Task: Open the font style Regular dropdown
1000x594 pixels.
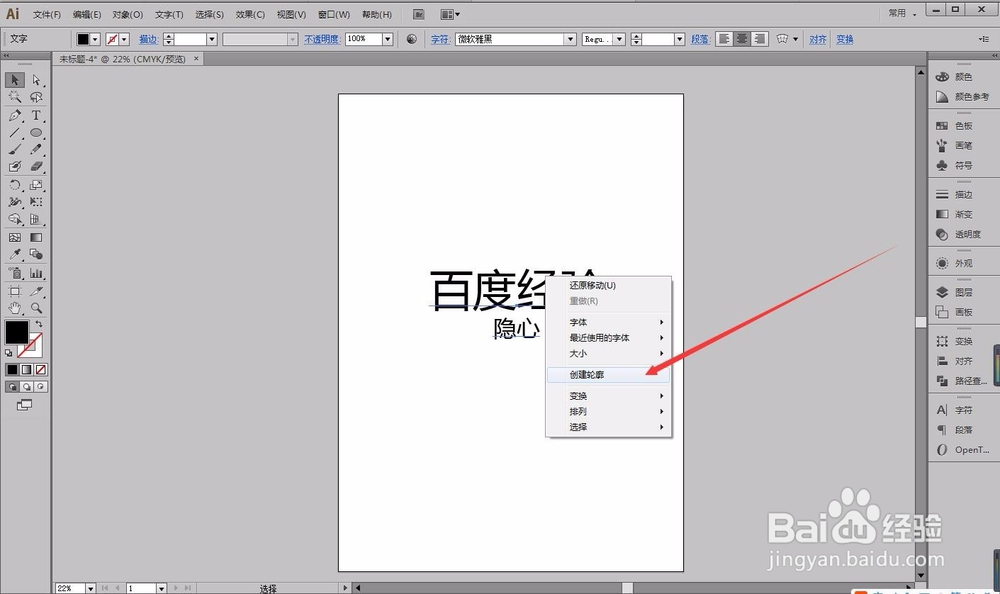Action: (618, 39)
